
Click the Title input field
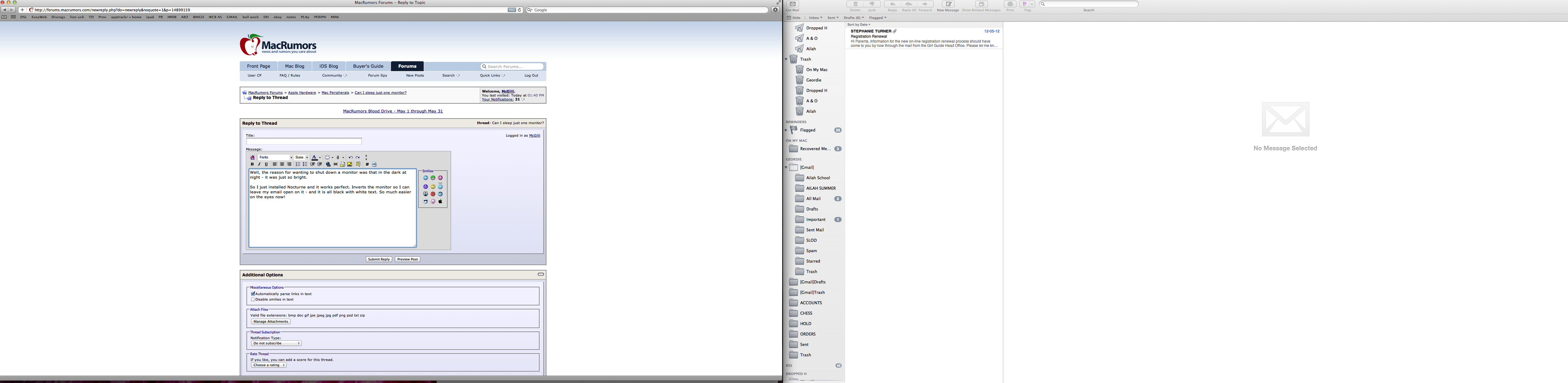click(304, 141)
